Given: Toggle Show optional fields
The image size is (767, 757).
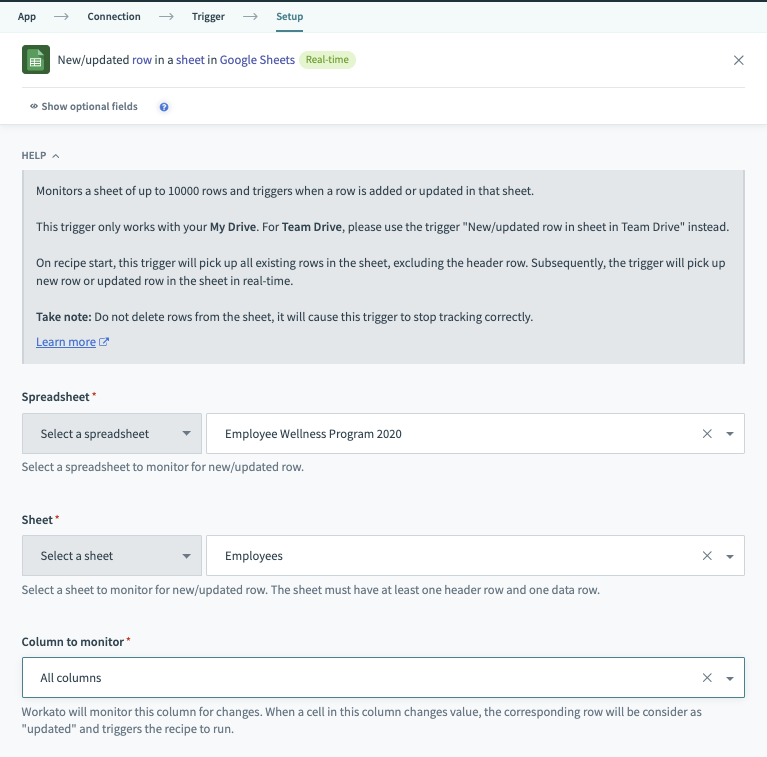Looking at the screenshot, I should tap(84, 107).
